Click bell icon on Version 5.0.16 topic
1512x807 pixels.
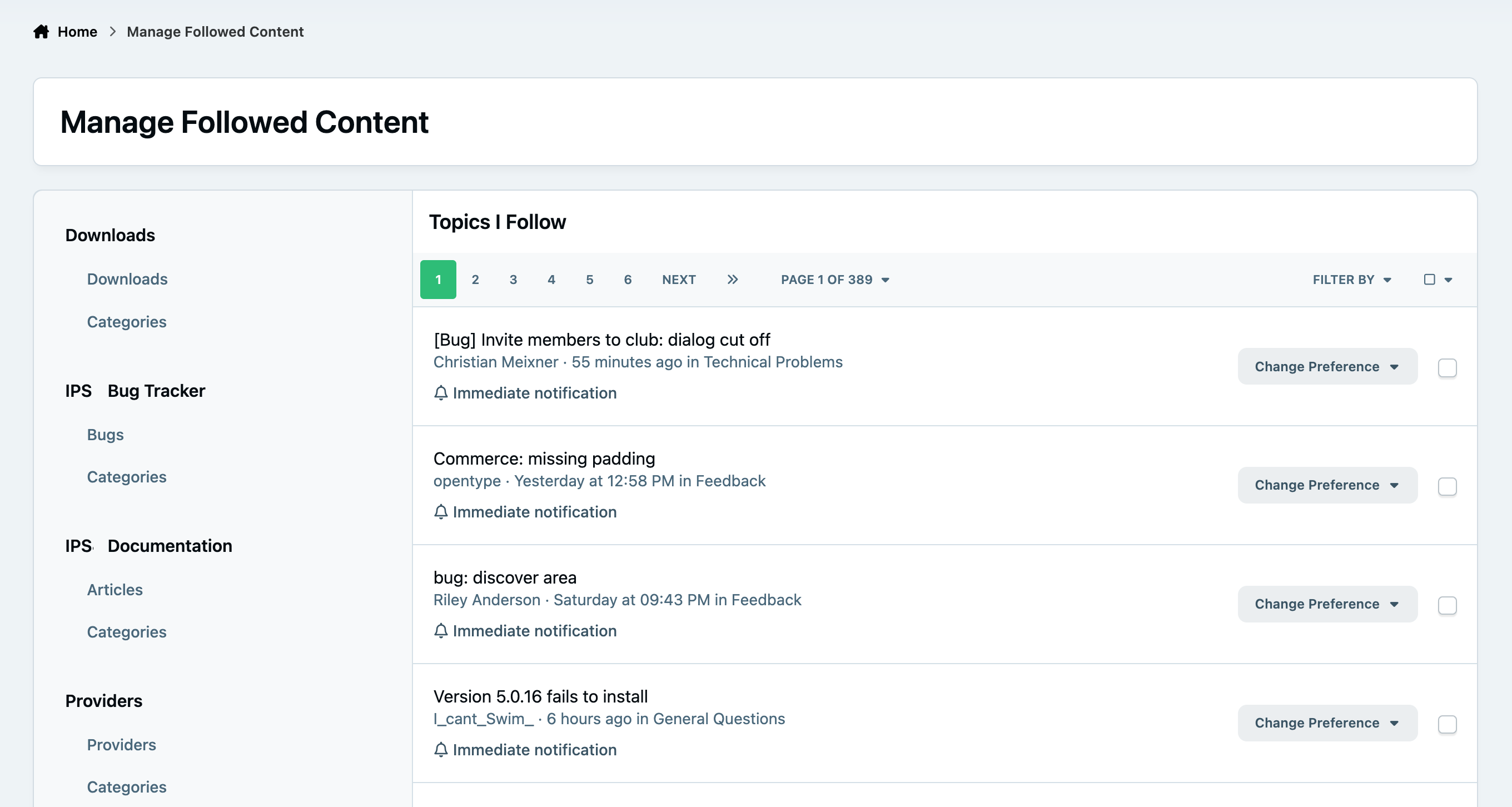[441, 750]
